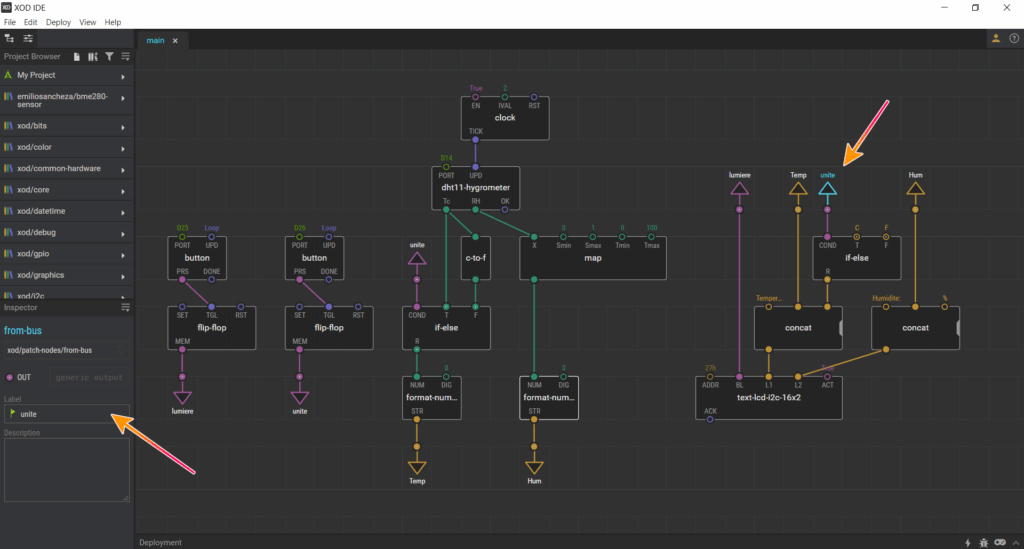
Task: Click the Deployment panel label
Action: point(160,542)
